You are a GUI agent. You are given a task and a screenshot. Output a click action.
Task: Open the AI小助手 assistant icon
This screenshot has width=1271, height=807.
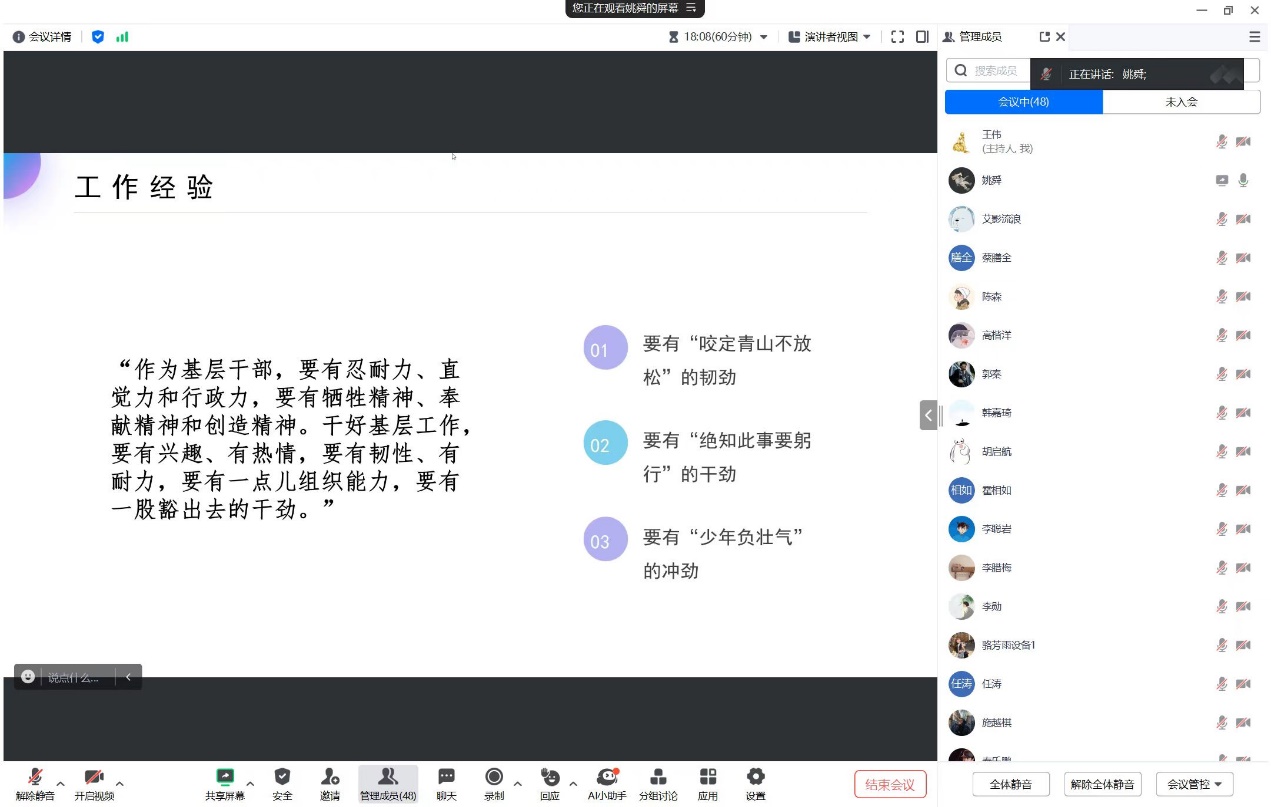pyautogui.click(x=606, y=778)
